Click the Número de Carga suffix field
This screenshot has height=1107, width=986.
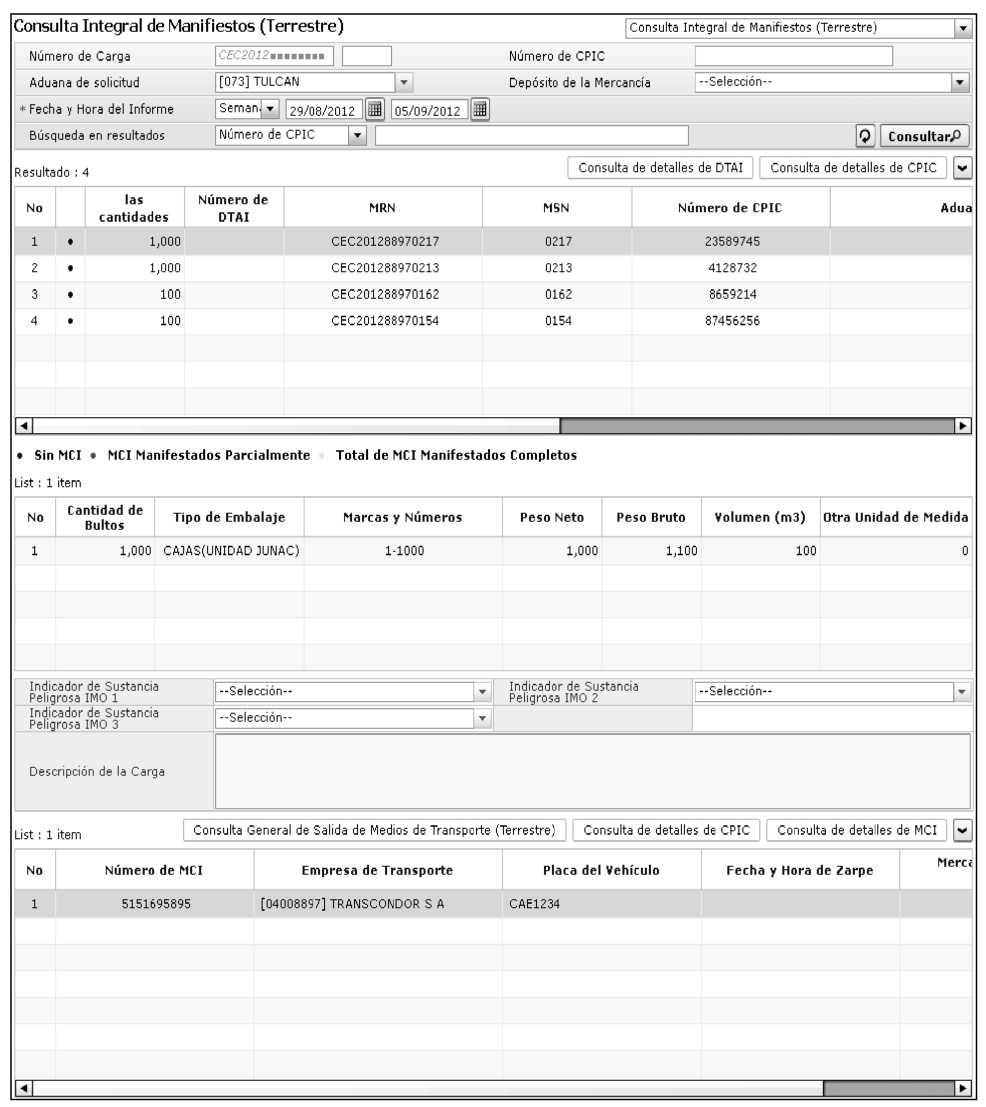367,56
